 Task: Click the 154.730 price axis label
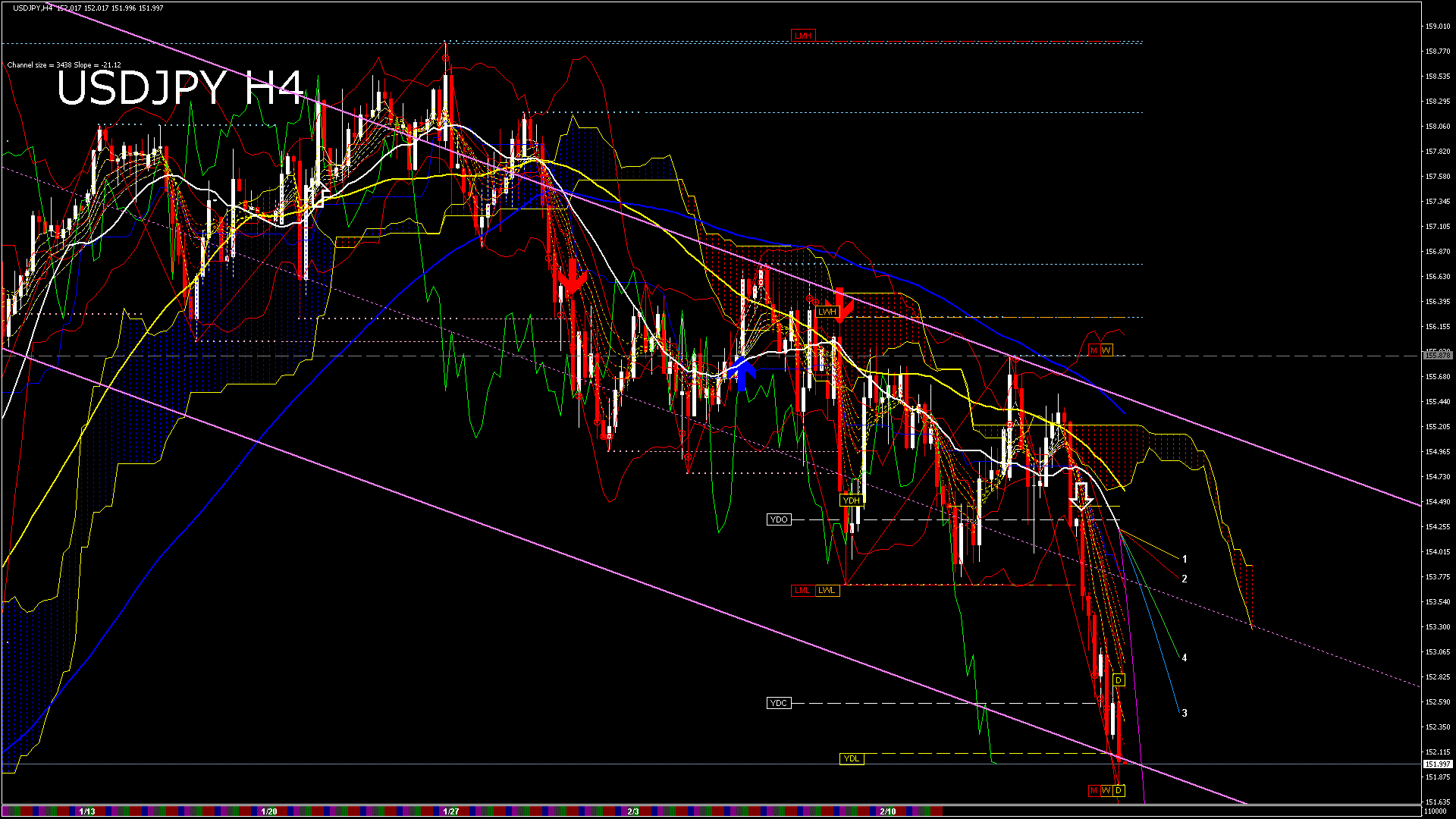point(1438,477)
